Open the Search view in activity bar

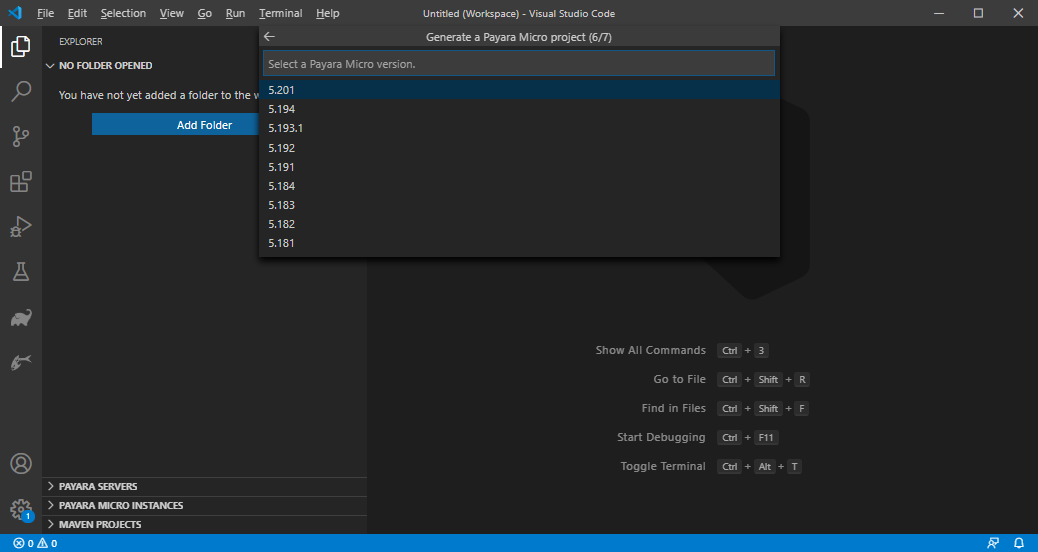tap(20, 92)
